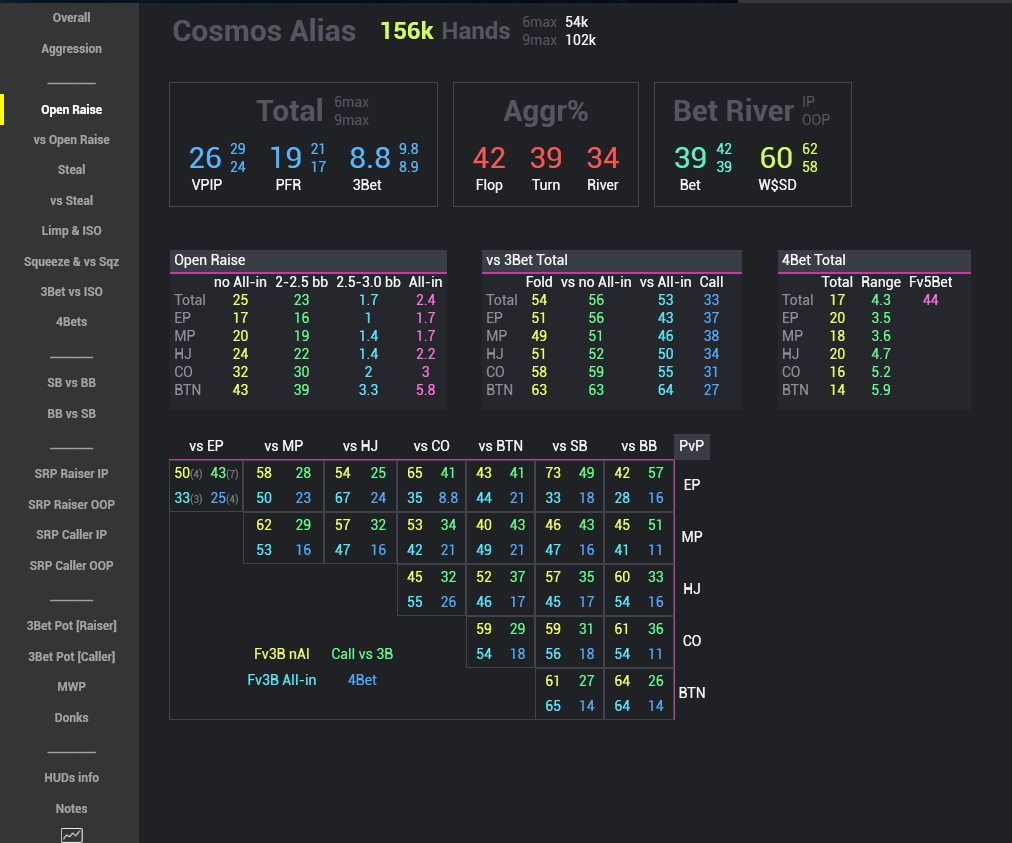Open the 3Bet Pot [Caller] section
Screen dimensions: 1012x843
coord(71,656)
